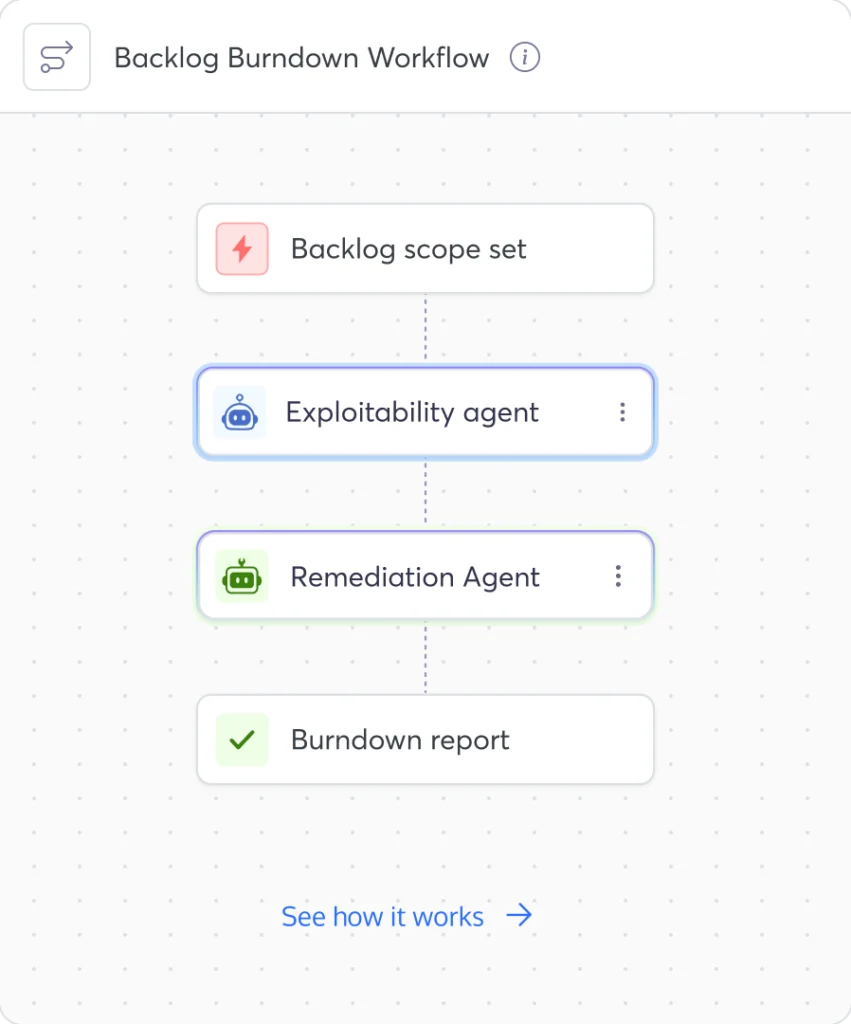Select the Remediation Agent step label

click(415, 577)
